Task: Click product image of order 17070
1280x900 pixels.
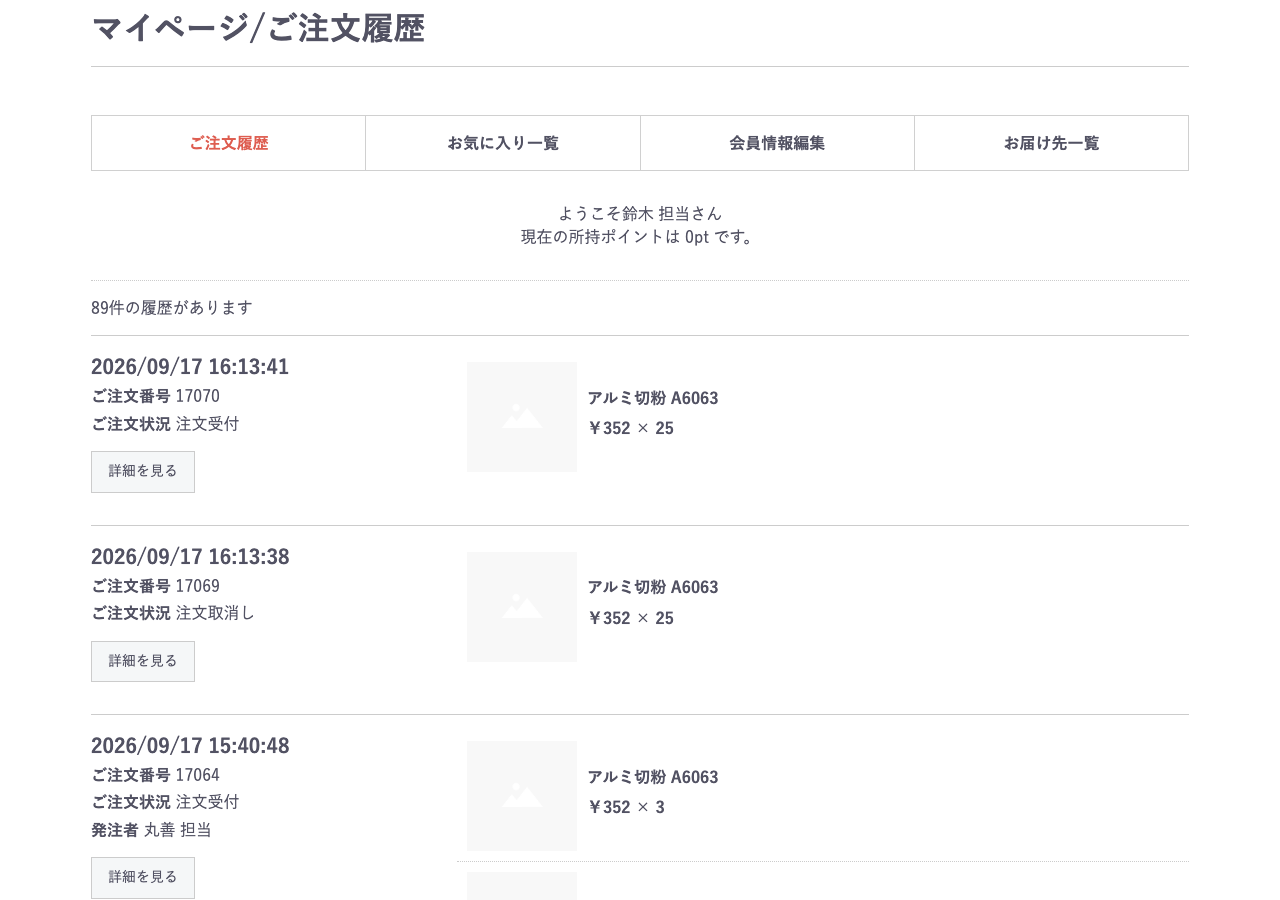Action: 522,417
